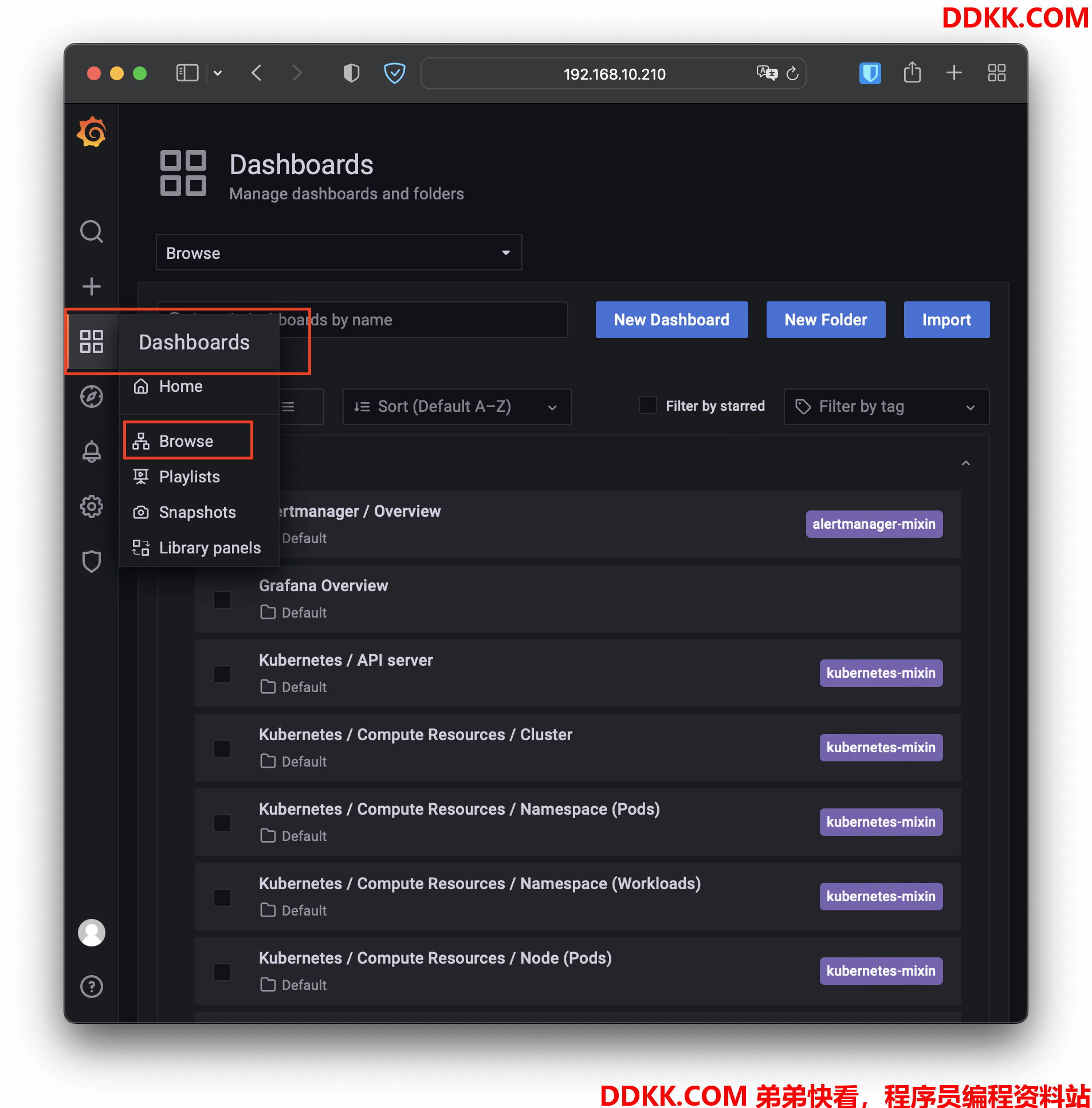The height and width of the screenshot is (1108, 1092).
Task: Check the Node (Pods) dashboard checkbox
Action: [222, 973]
